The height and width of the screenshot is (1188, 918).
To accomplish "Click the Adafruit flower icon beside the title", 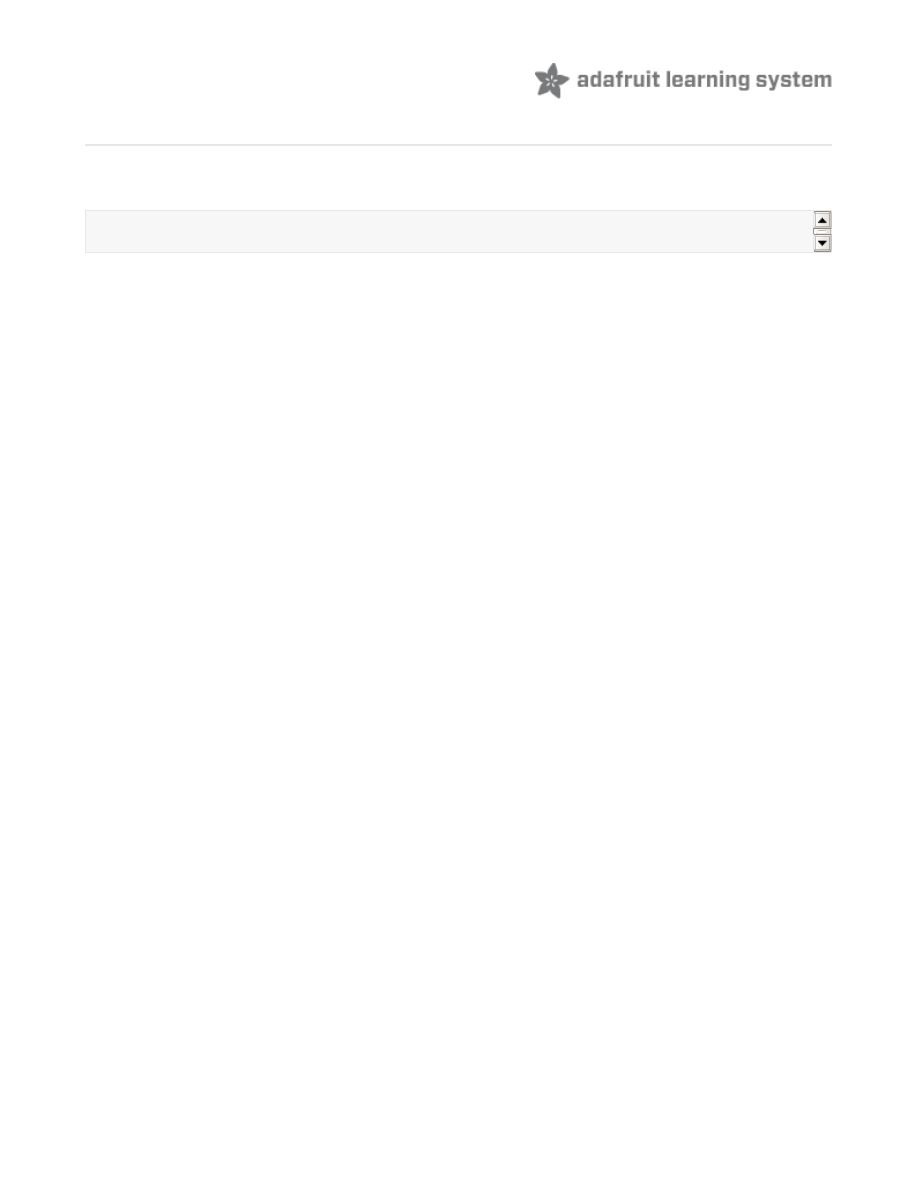I will [551, 80].
